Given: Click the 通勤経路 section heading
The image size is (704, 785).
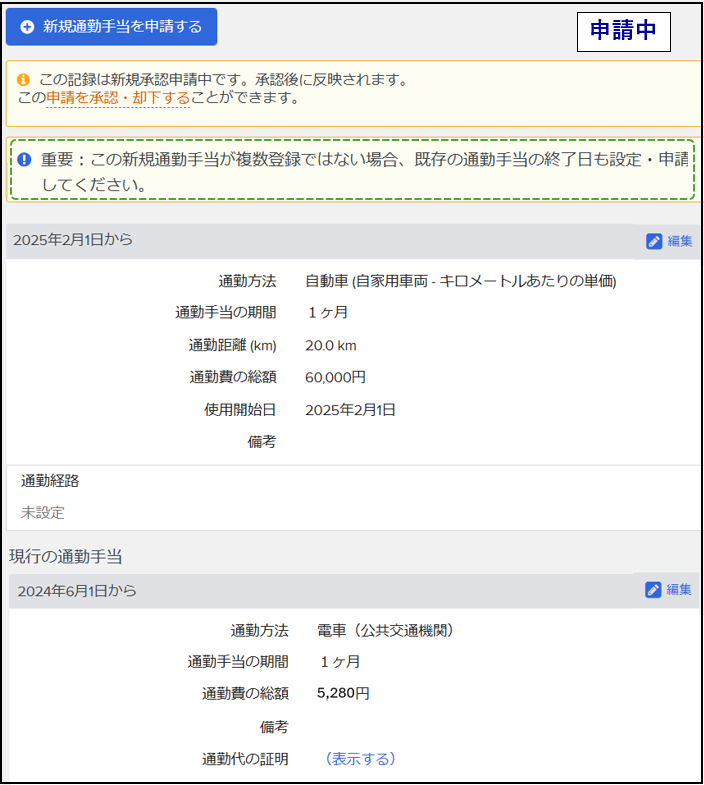Looking at the screenshot, I should (x=50, y=481).
